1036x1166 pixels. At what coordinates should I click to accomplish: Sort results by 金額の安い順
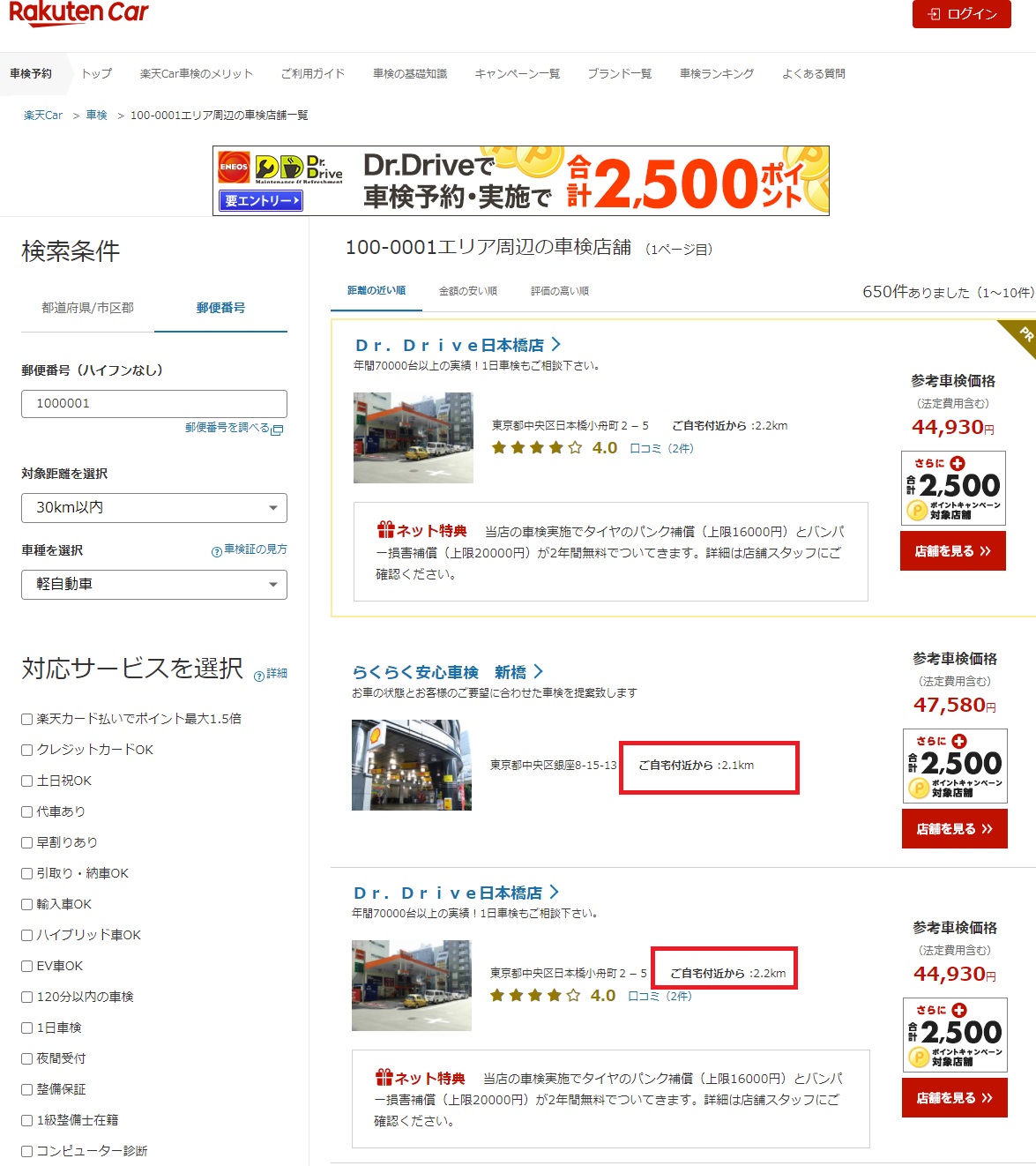pos(468,291)
